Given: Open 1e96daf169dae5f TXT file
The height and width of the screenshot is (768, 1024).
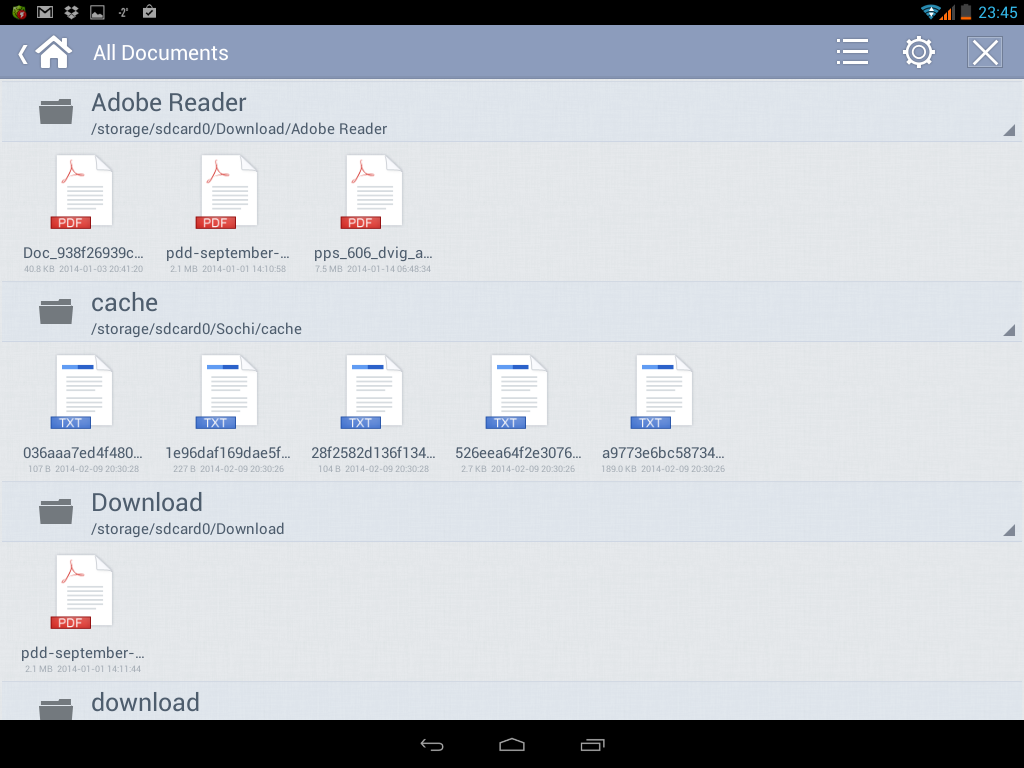Looking at the screenshot, I should pyautogui.click(x=228, y=413).
